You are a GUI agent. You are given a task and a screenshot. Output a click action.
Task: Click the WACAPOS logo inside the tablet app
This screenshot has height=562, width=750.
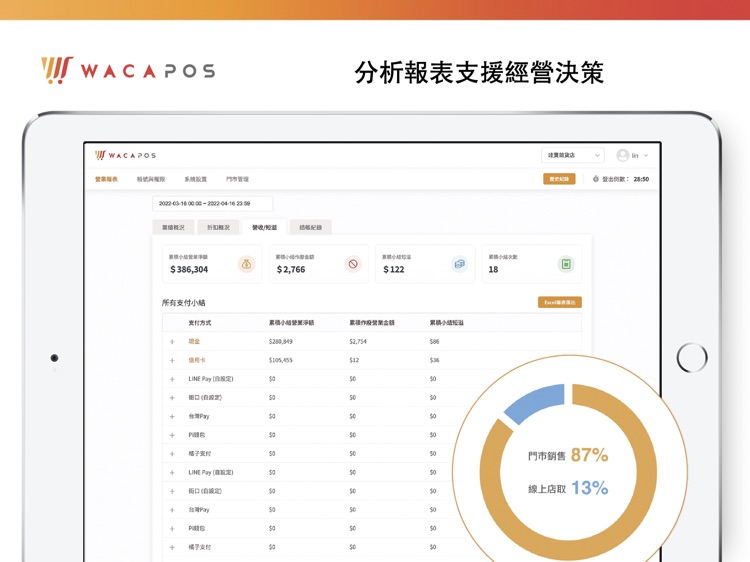coord(125,155)
